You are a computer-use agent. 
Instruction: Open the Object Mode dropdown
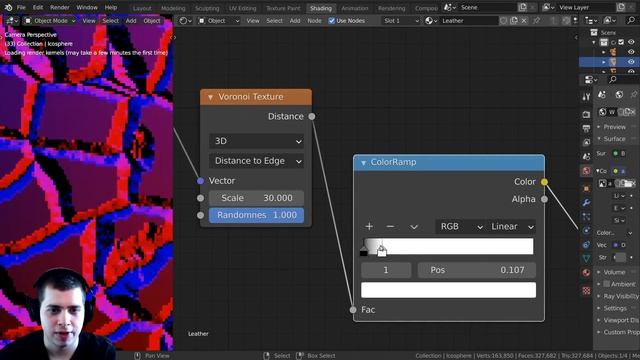[50, 20]
